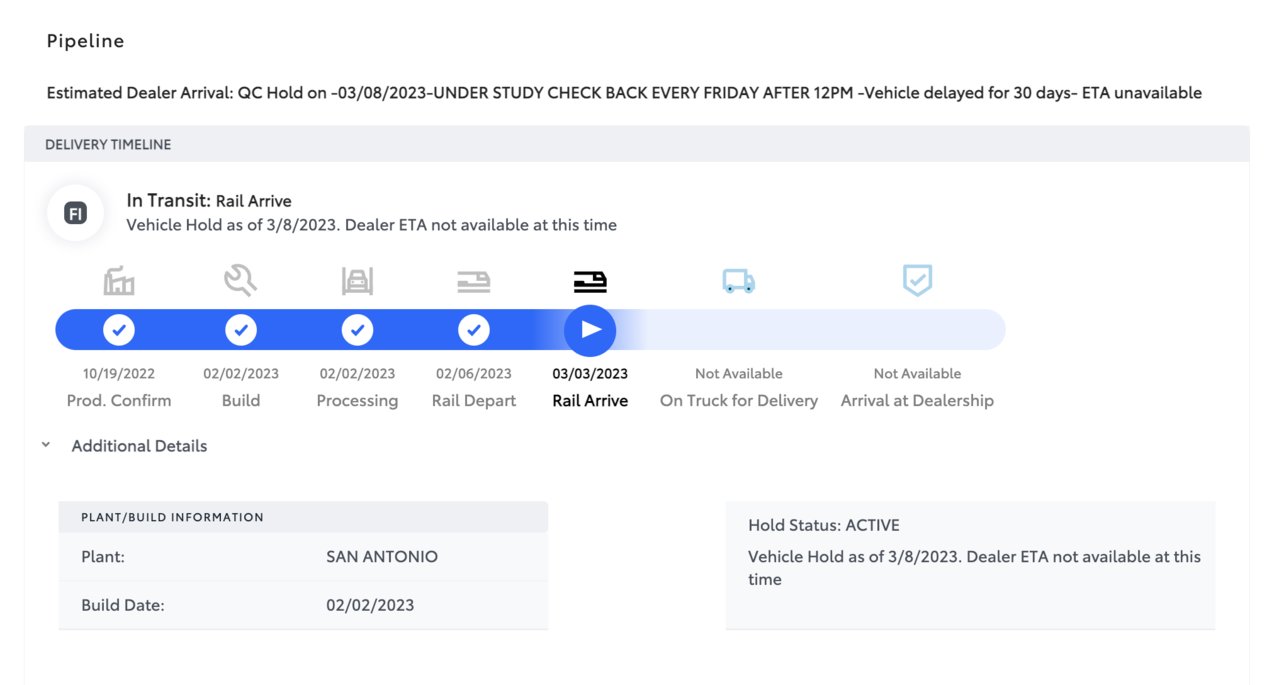Click the bold 'Rail Arrive' stage label
1279x685 pixels.
click(x=590, y=401)
